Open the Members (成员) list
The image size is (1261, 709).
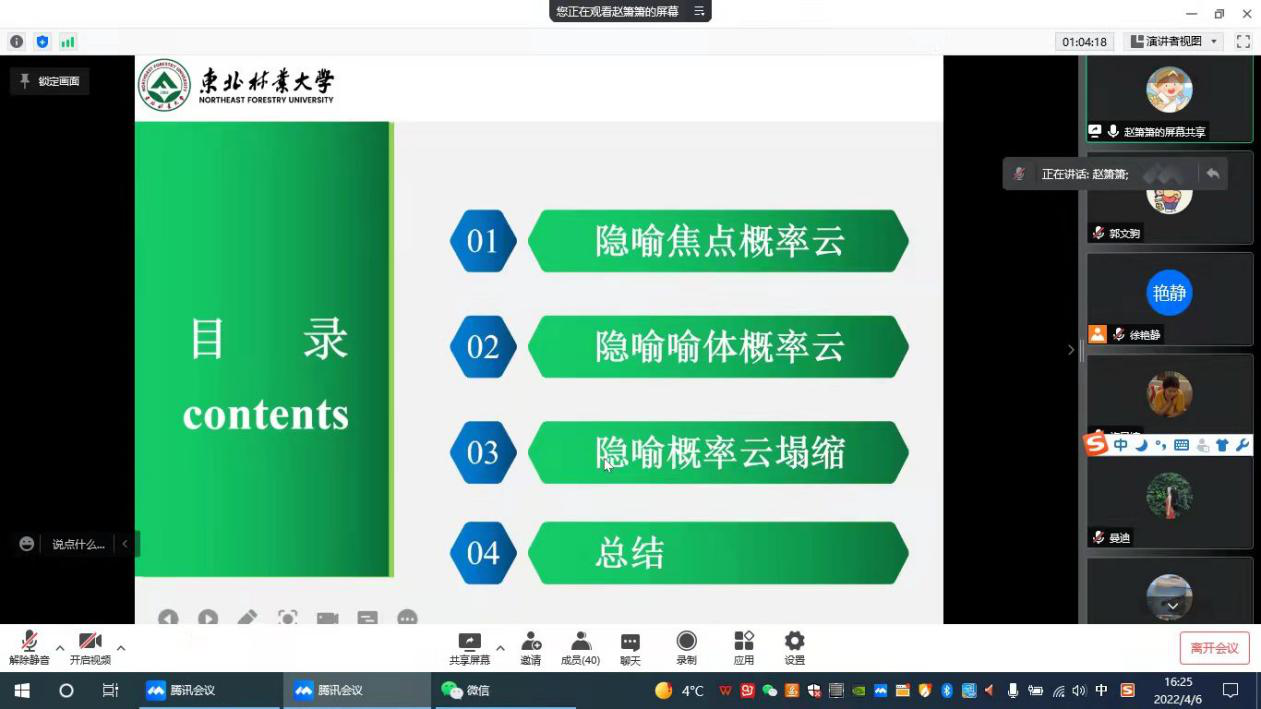click(580, 648)
